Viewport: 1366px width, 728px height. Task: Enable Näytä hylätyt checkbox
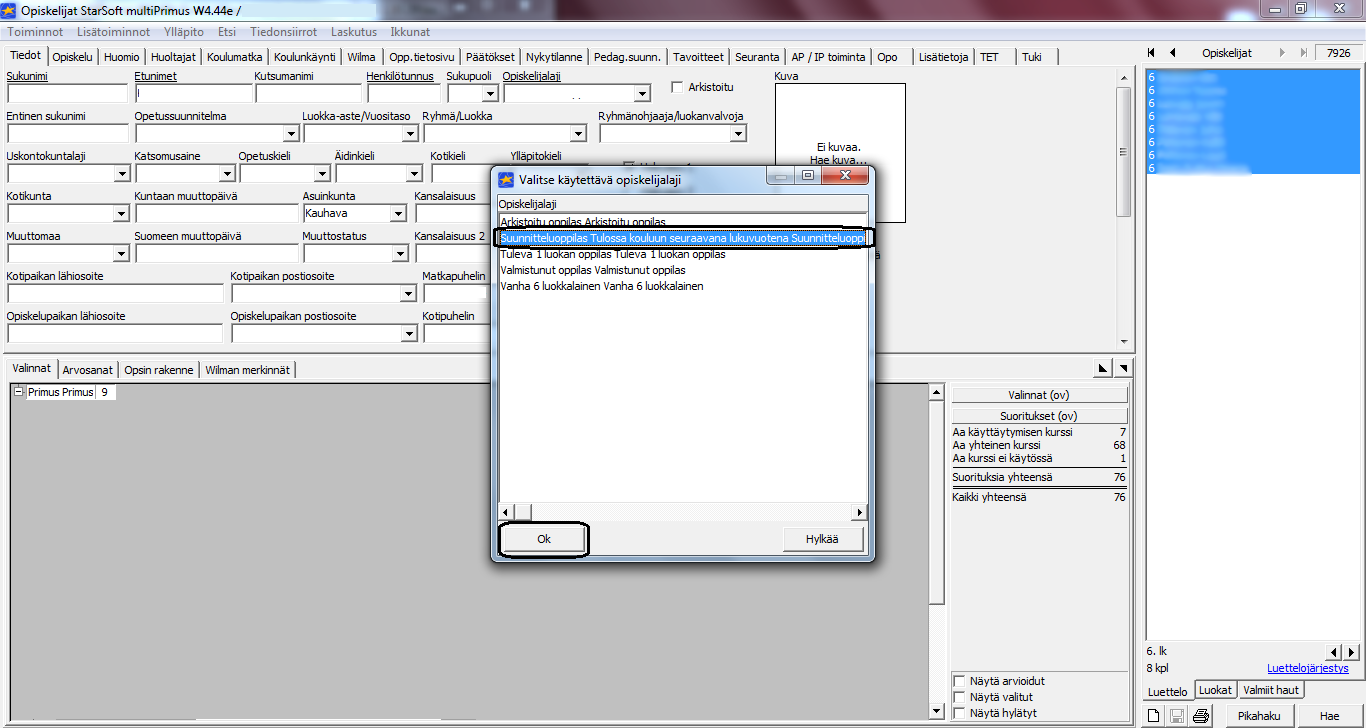click(960, 713)
